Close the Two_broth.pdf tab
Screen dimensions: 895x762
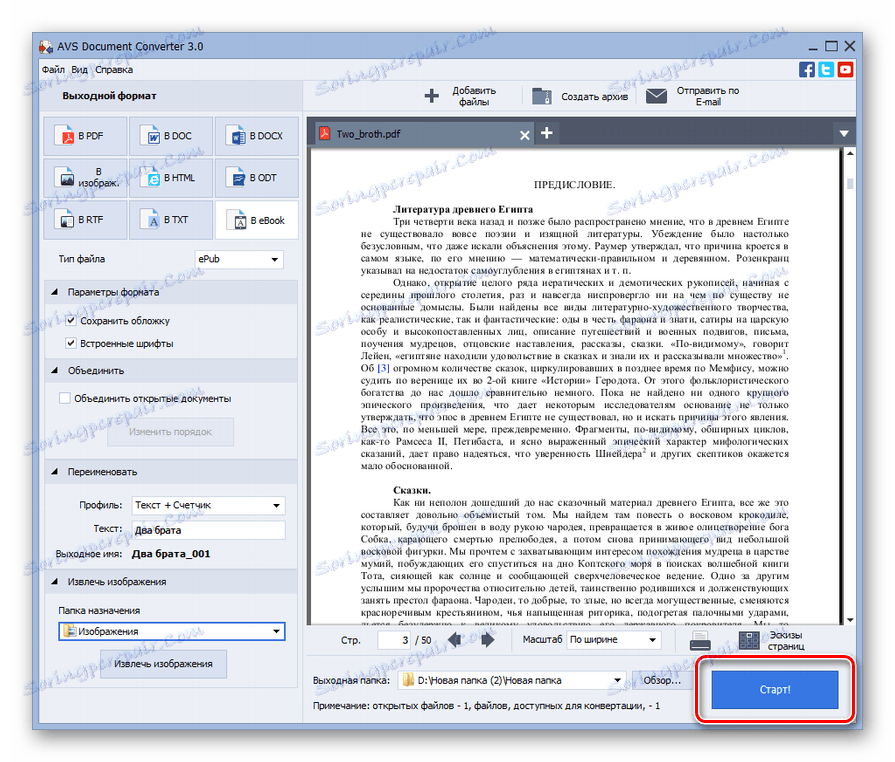525,135
